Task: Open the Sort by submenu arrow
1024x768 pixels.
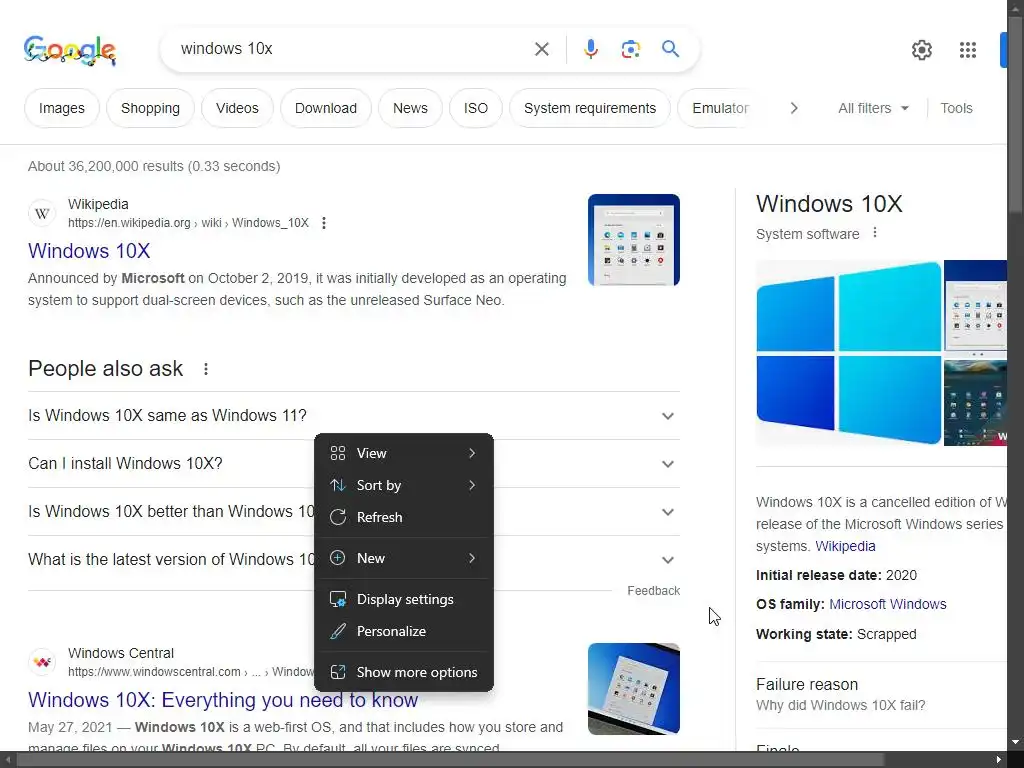Action: [x=472, y=485]
